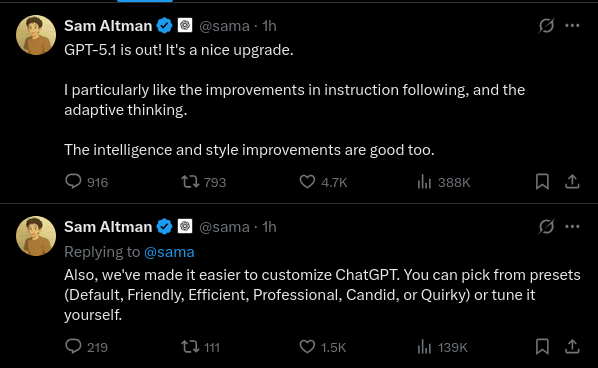Expand more options on the reply tweet
The image size is (598, 368).
[572, 227]
